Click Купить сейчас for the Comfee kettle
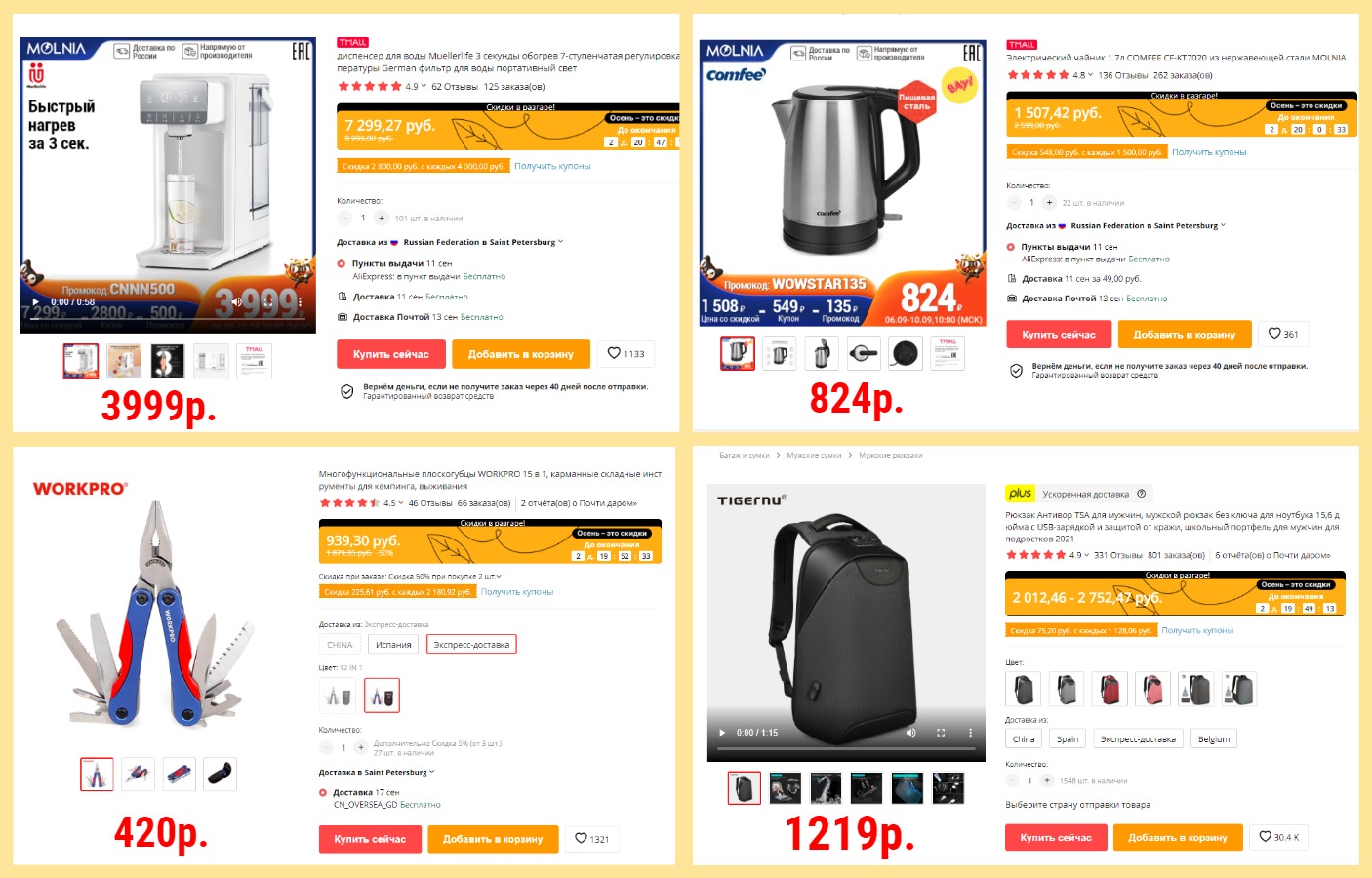The width and height of the screenshot is (1372, 878). (x=1059, y=335)
